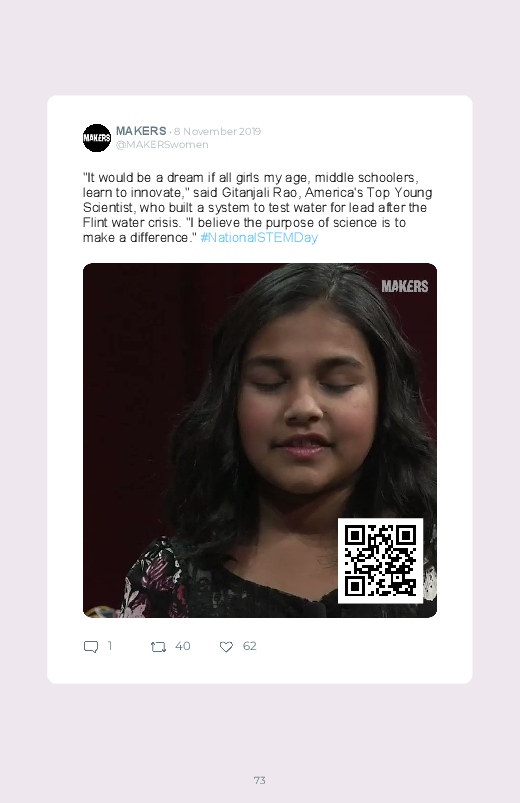520x803 pixels.
Task: Open the @MAKERSwomen handle
Action: point(162,145)
